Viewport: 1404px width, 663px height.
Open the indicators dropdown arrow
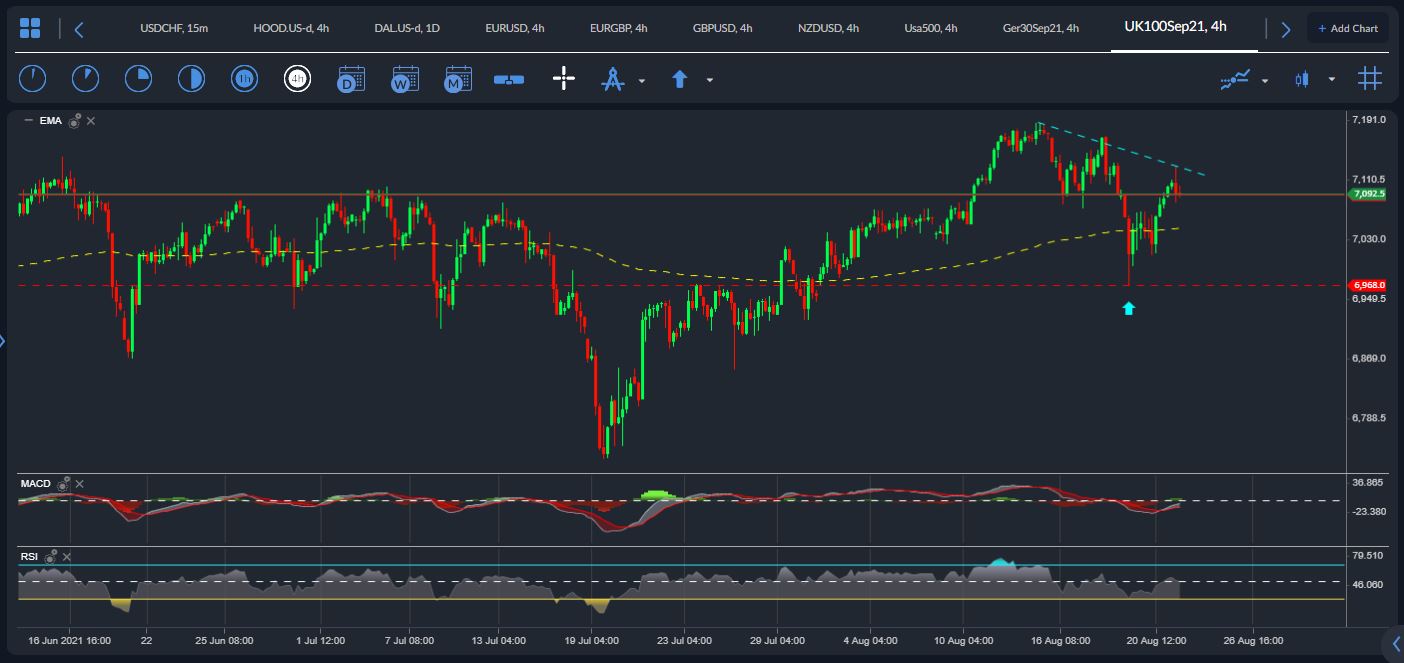click(1265, 80)
